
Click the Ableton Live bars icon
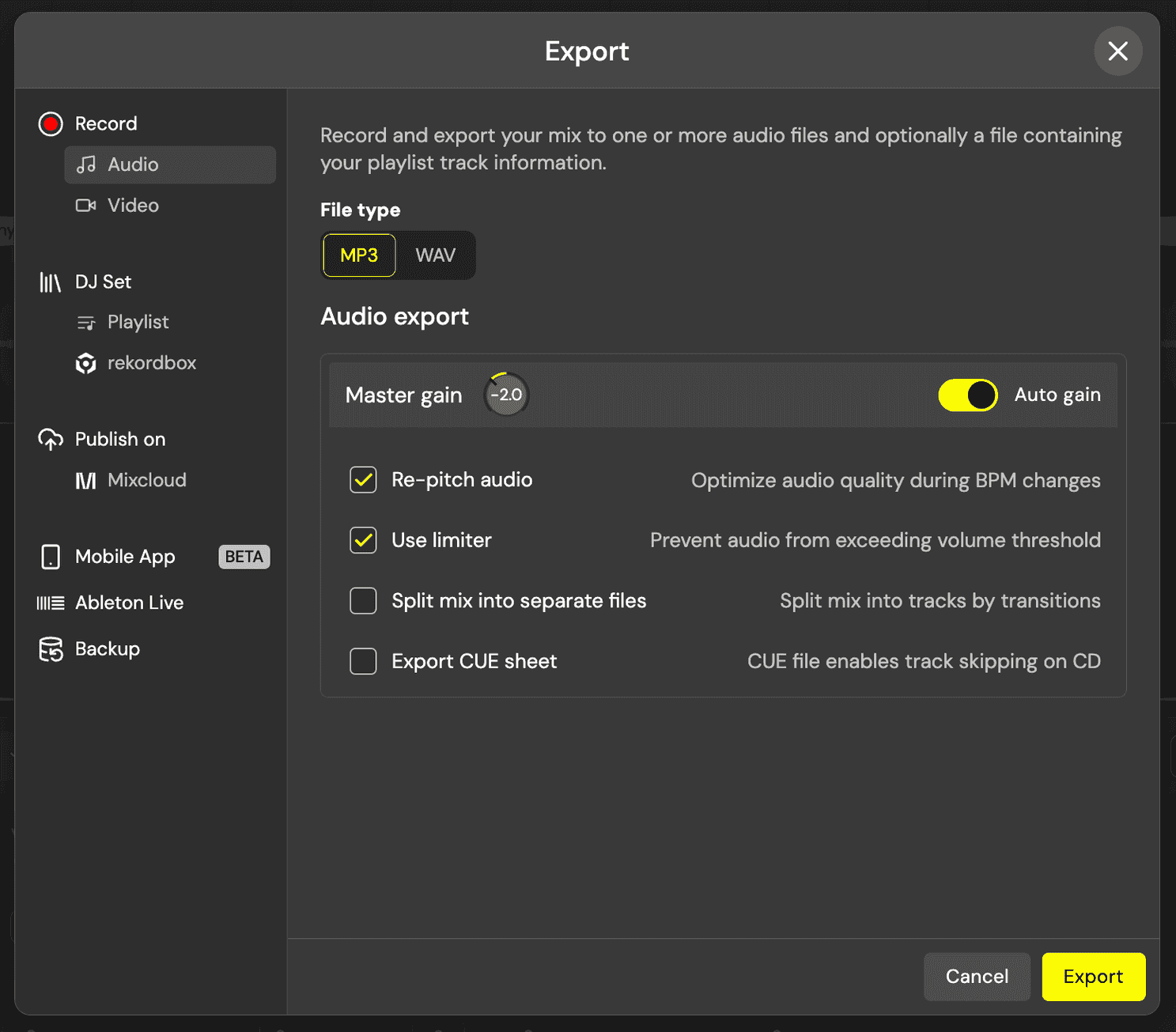pyautogui.click(x=51, y=603)
